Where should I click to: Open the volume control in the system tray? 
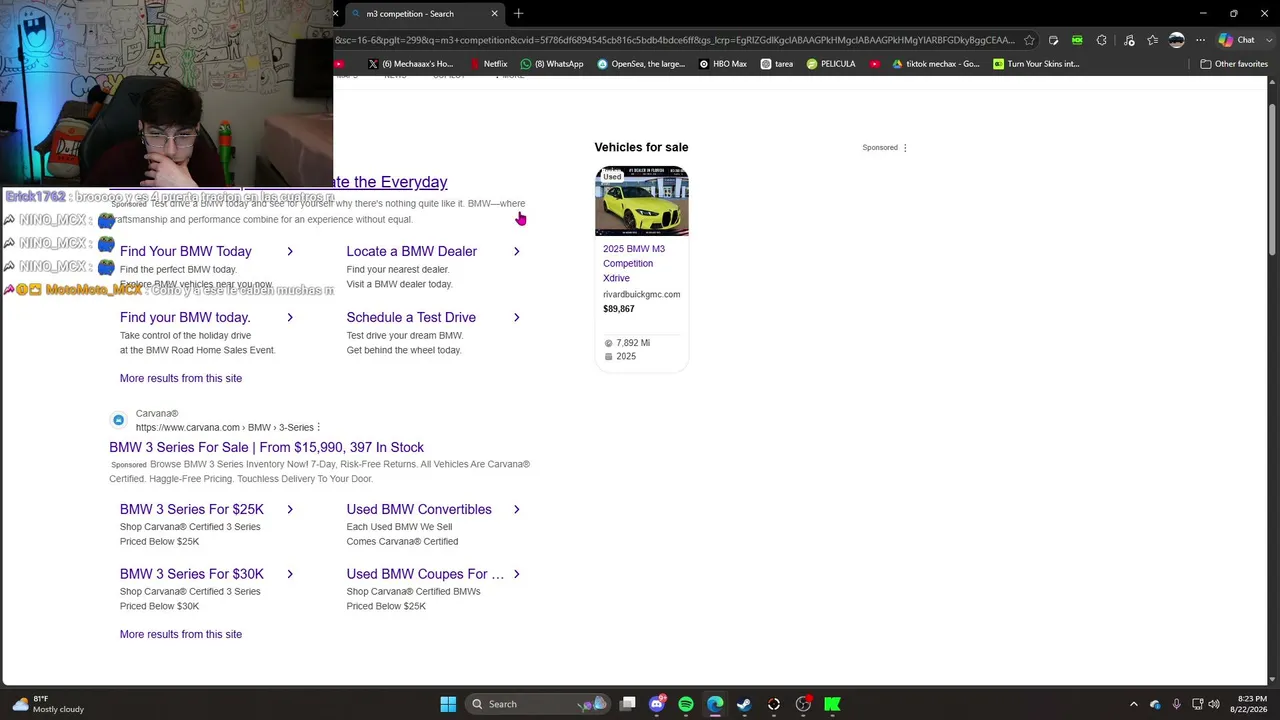[1214, 704]
